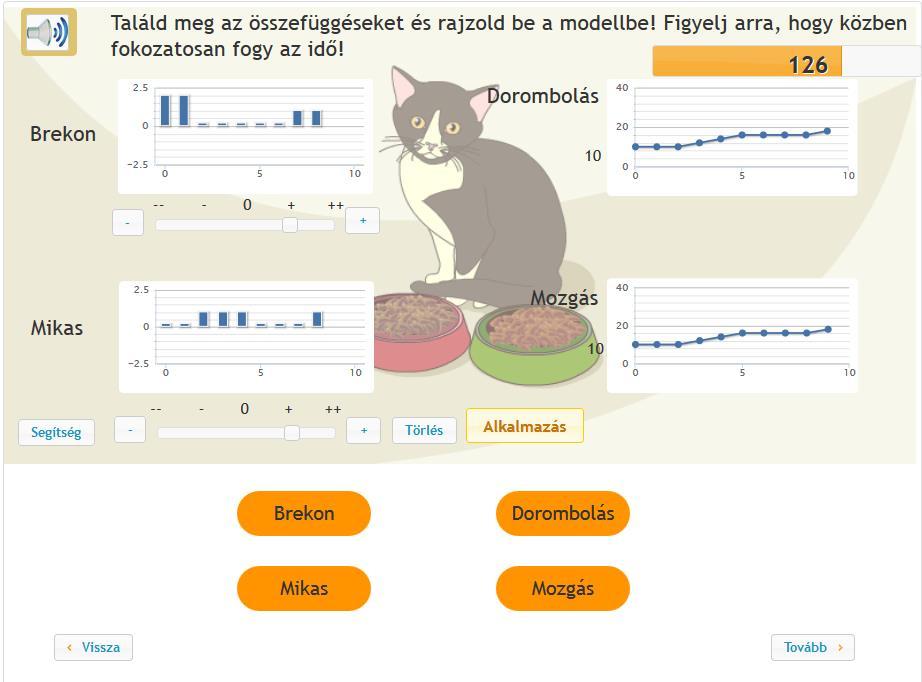Image resolution: width=922 pixels, height=682 pixels.
Task: Apply changes with the Alkalmazás button
Action: point(525,426)
